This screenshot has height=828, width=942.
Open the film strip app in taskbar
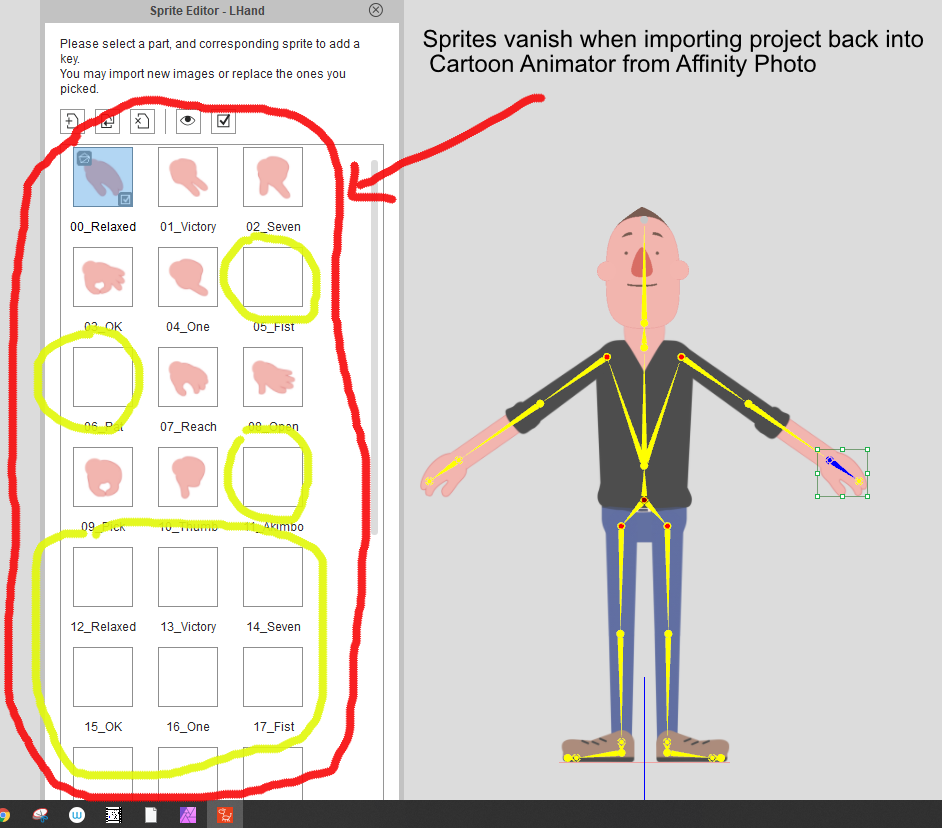point(113,815)
